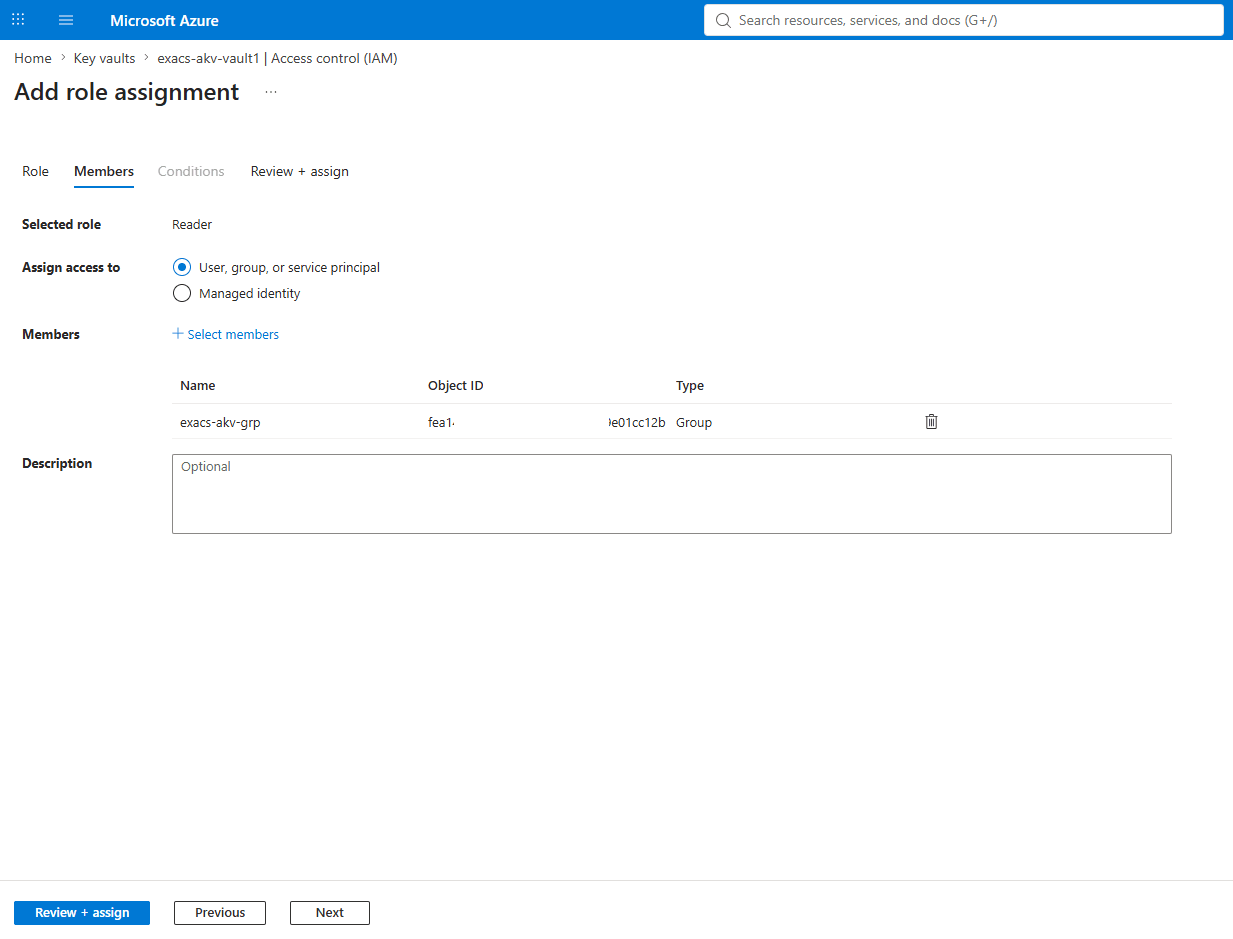
Task: Click the search magnifier icon
Action: [723, 20]
